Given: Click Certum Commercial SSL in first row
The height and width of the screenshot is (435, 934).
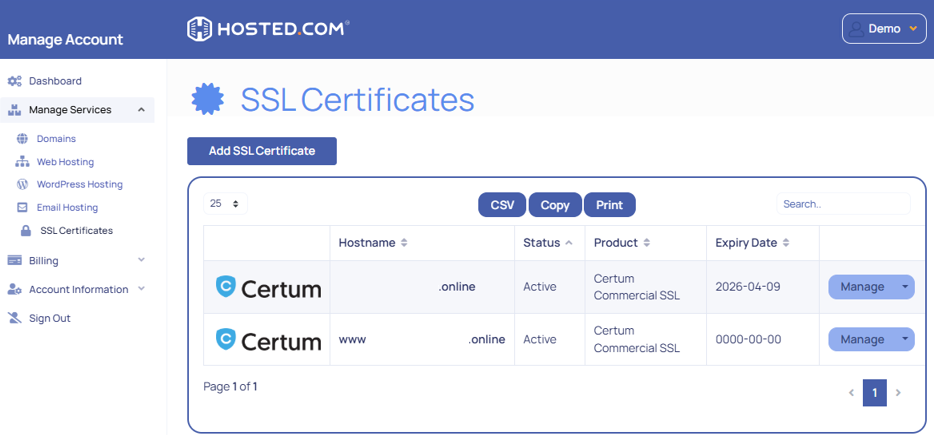Looking at the screenshot, I should click(x=637, y=287).
